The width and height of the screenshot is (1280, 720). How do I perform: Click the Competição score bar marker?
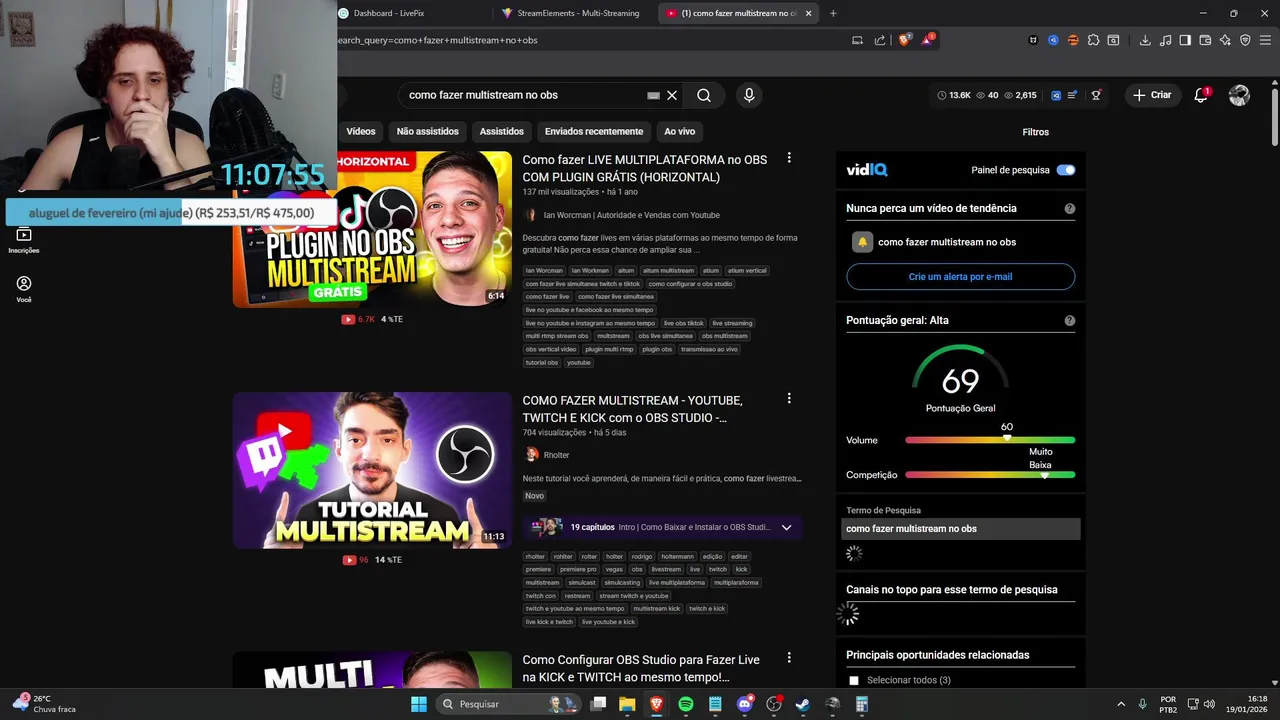(1044, 475)
